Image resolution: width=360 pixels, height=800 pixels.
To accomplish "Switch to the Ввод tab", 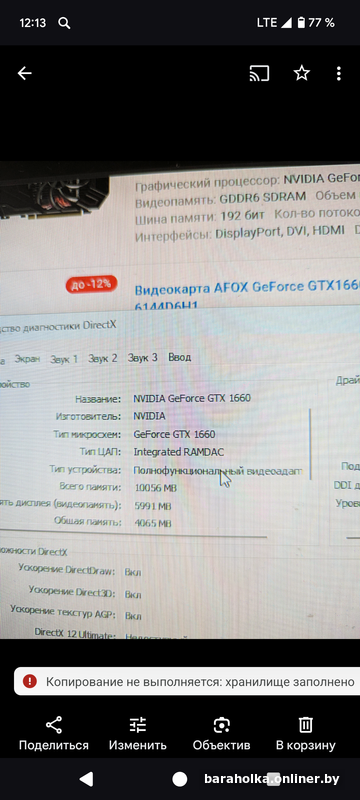I will (179, 357).
